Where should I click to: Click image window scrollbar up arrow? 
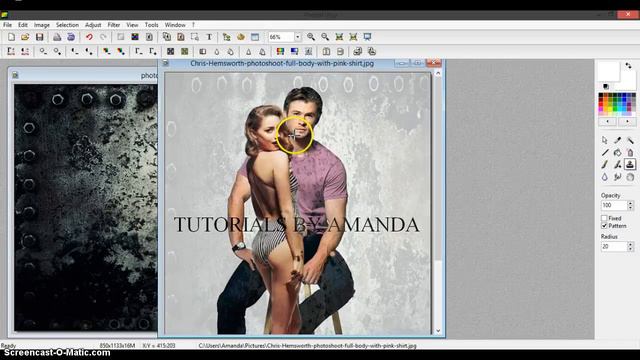(x=438, y=73)
